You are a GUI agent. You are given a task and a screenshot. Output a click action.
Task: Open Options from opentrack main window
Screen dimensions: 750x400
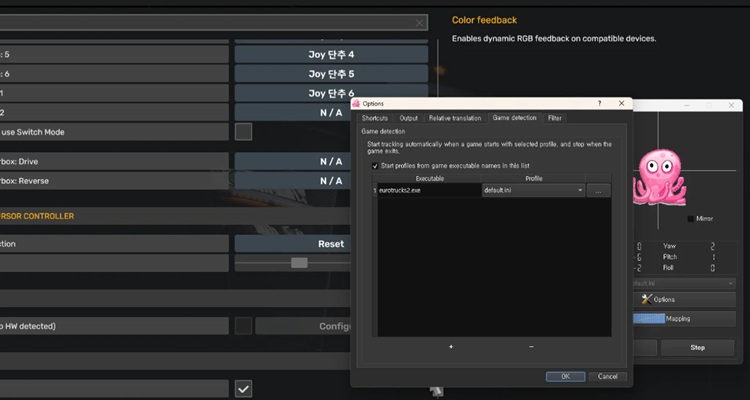pyautogui.click(x=683, y=300)
